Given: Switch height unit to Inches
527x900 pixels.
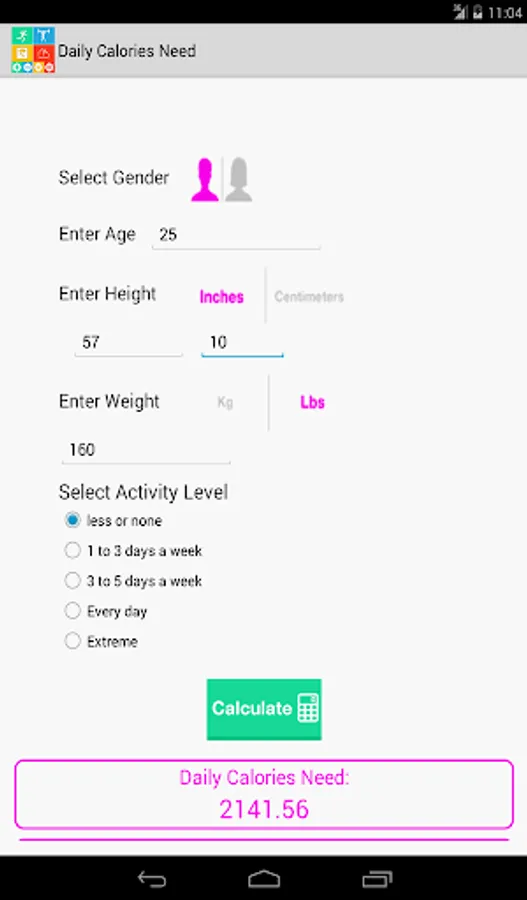Looking at the screenshot, I should pos(222,297).
